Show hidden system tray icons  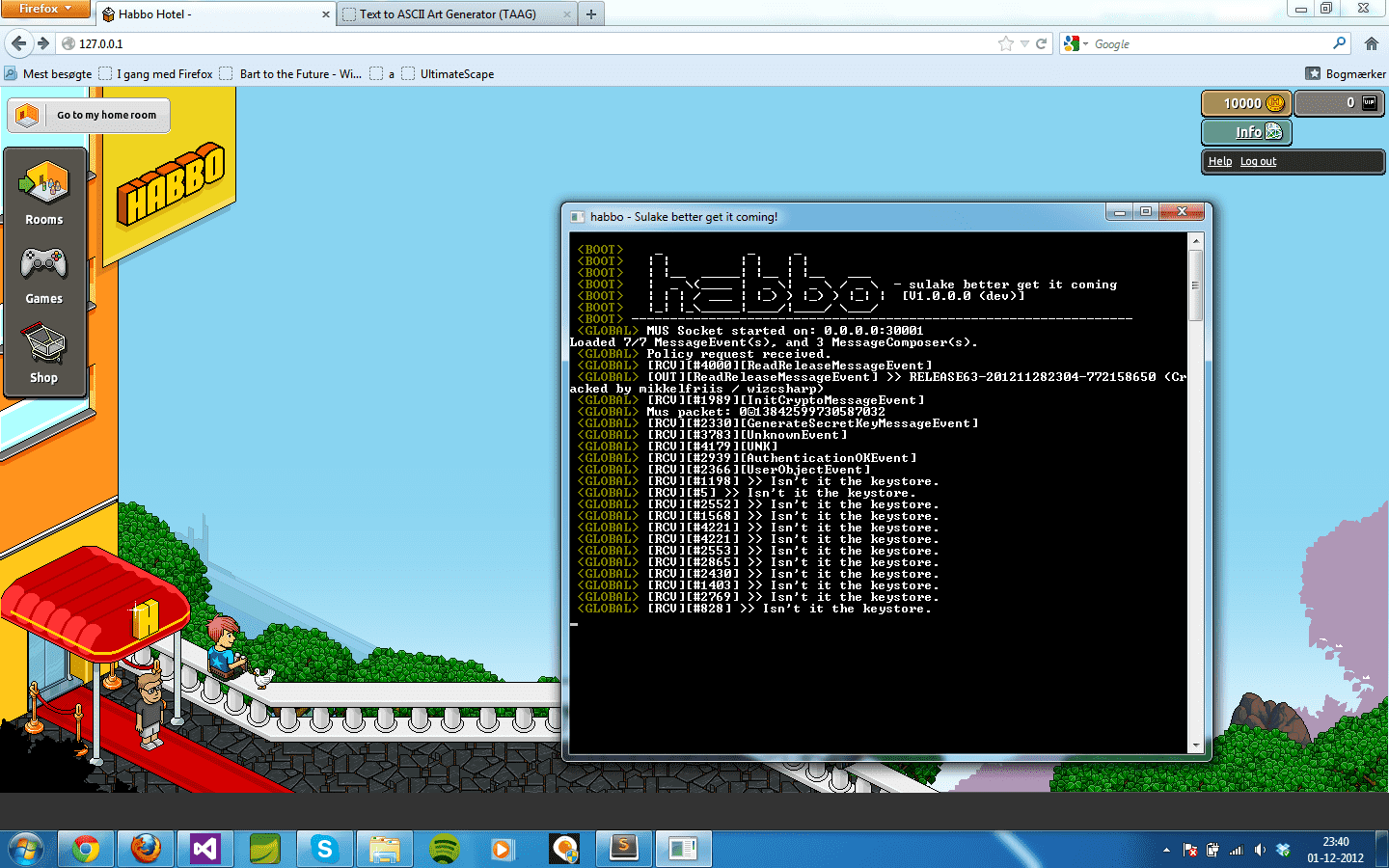click(1166, 850)
